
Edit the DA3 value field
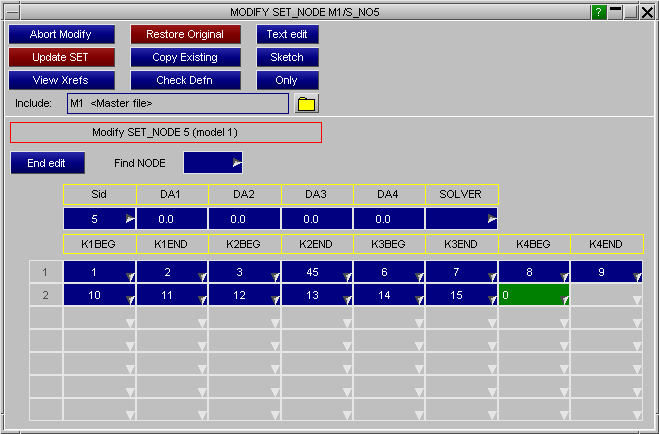tap(317, 218)
